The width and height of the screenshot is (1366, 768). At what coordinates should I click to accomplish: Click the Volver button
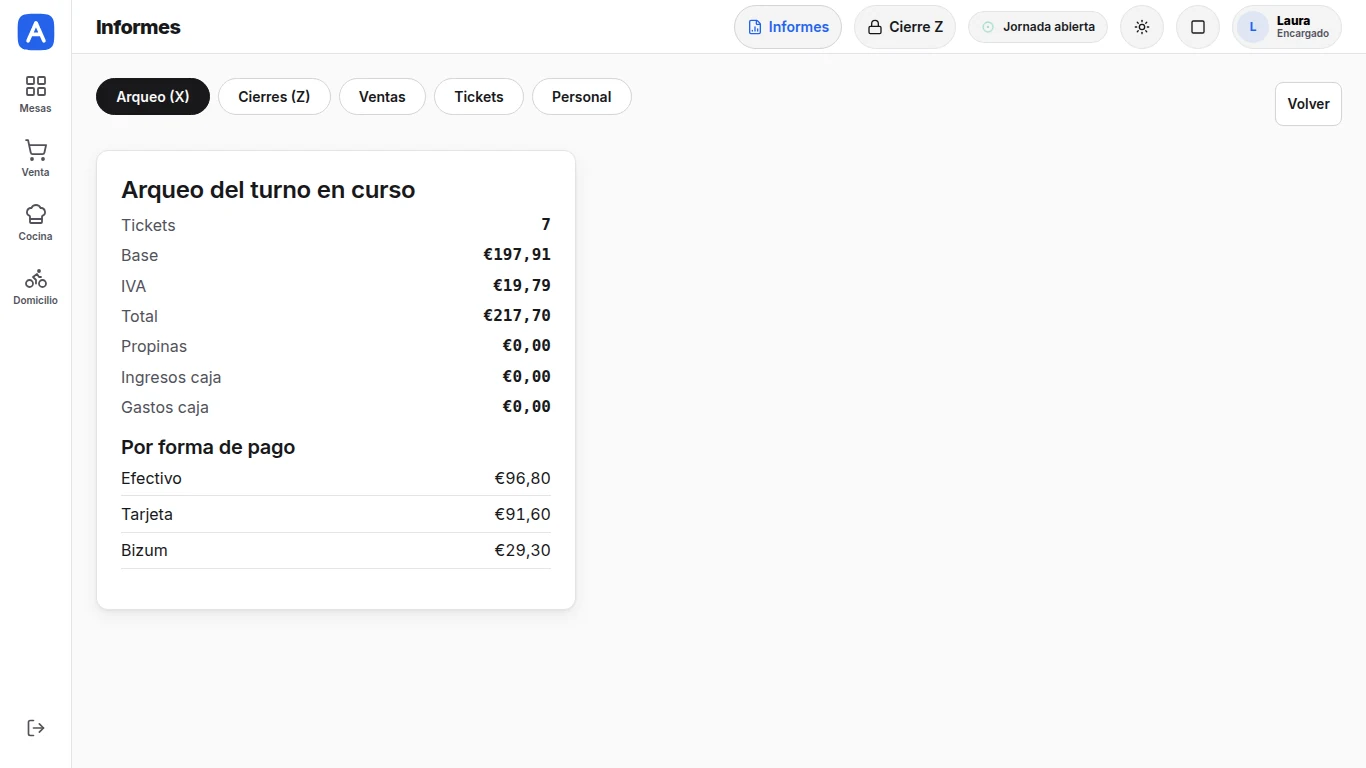click(x=1308, y=104)
